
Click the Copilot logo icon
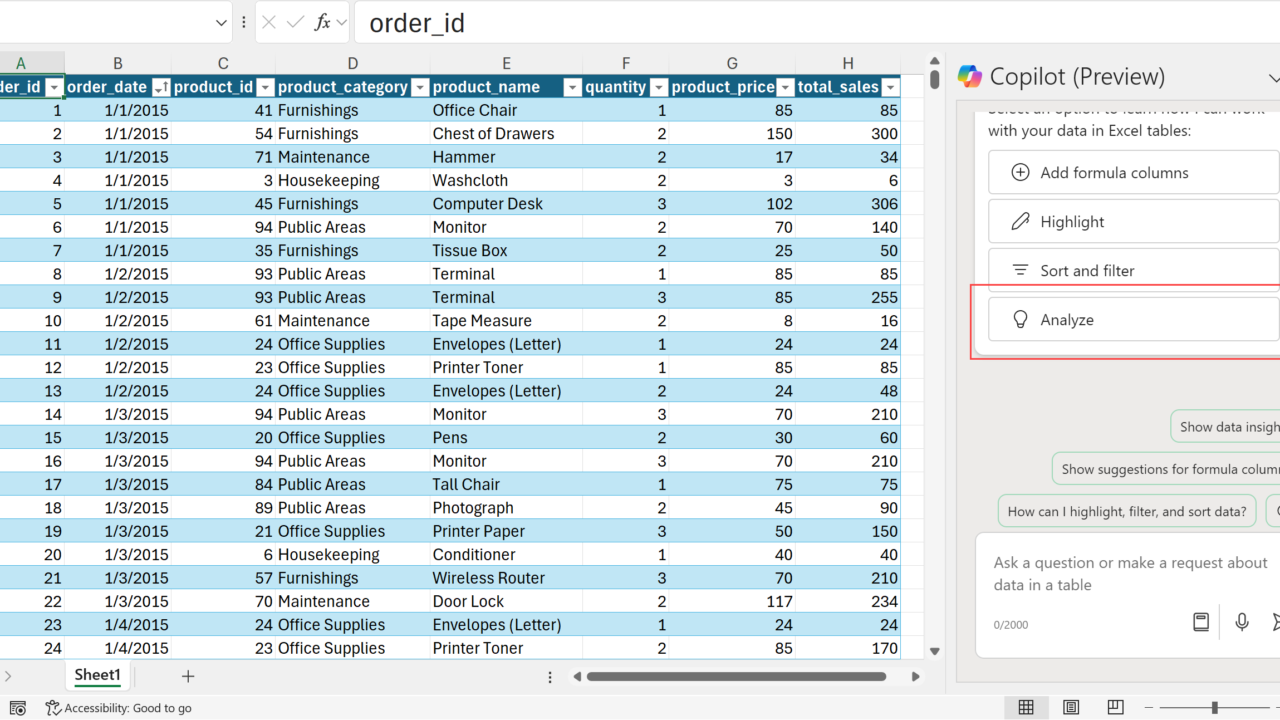point(969,76)
